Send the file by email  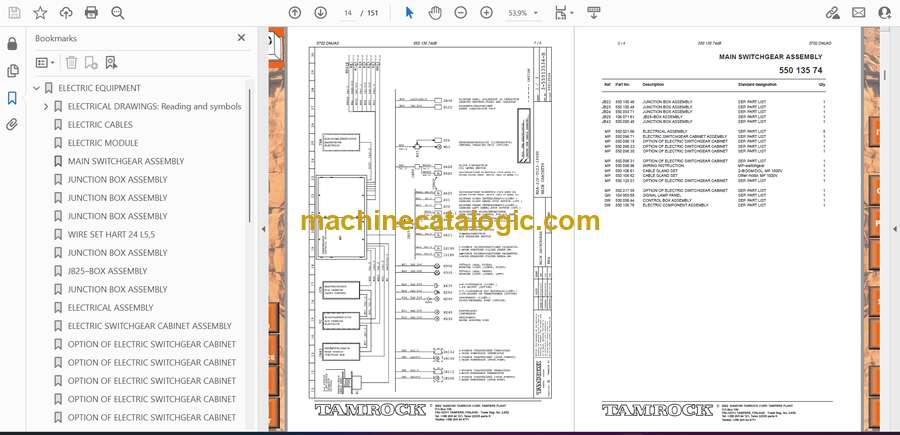coord(859,13)
